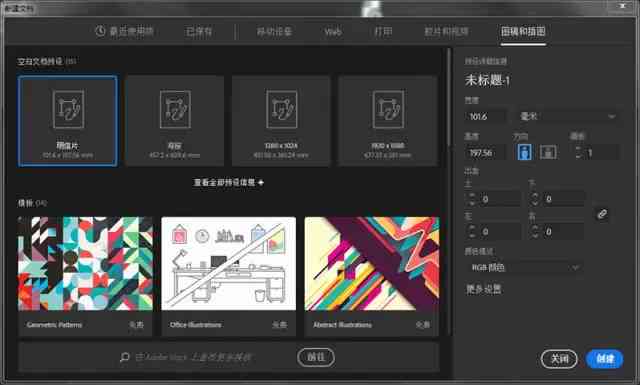
Task: Click the Adobe Stock template search field
Action: [193, 357]
